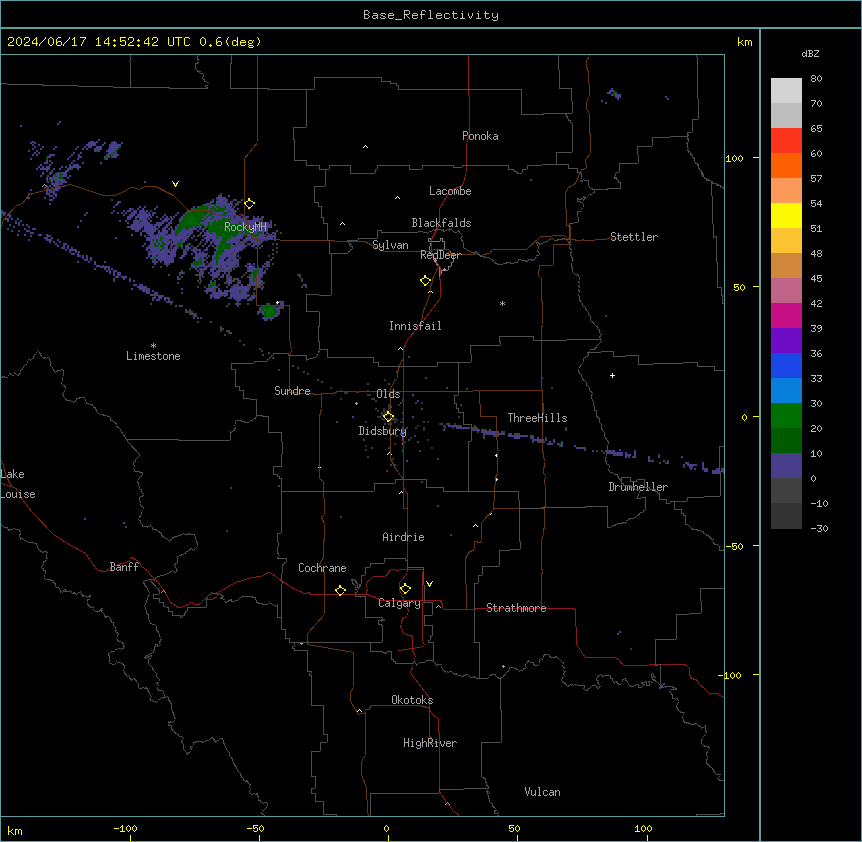This screenshot has width=862, height=842.
Task: Click the Drumheller town label
Action: pyautogui.click(x=638, y=487)
